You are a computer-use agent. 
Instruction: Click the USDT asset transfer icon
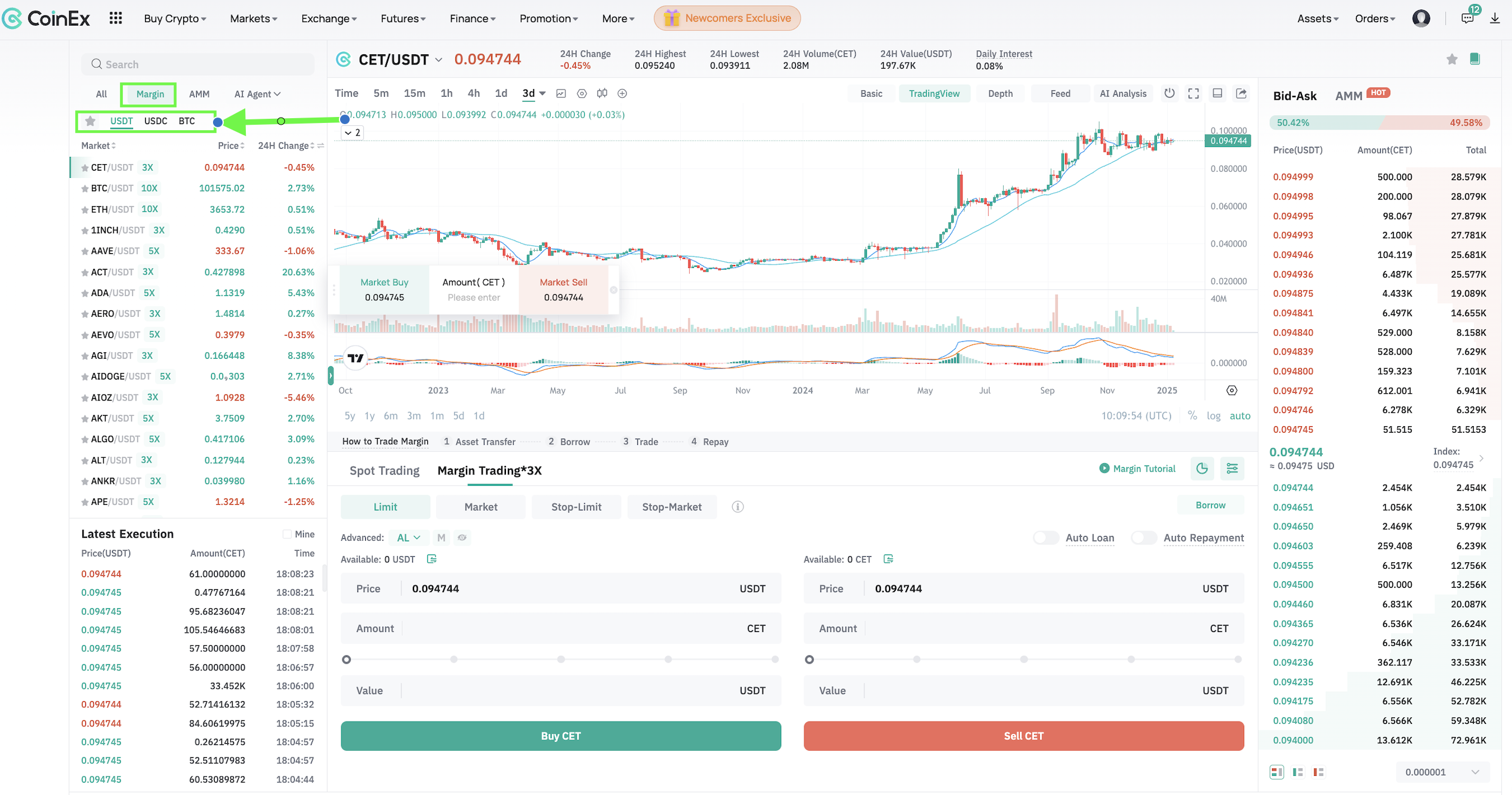pos(432,559)
